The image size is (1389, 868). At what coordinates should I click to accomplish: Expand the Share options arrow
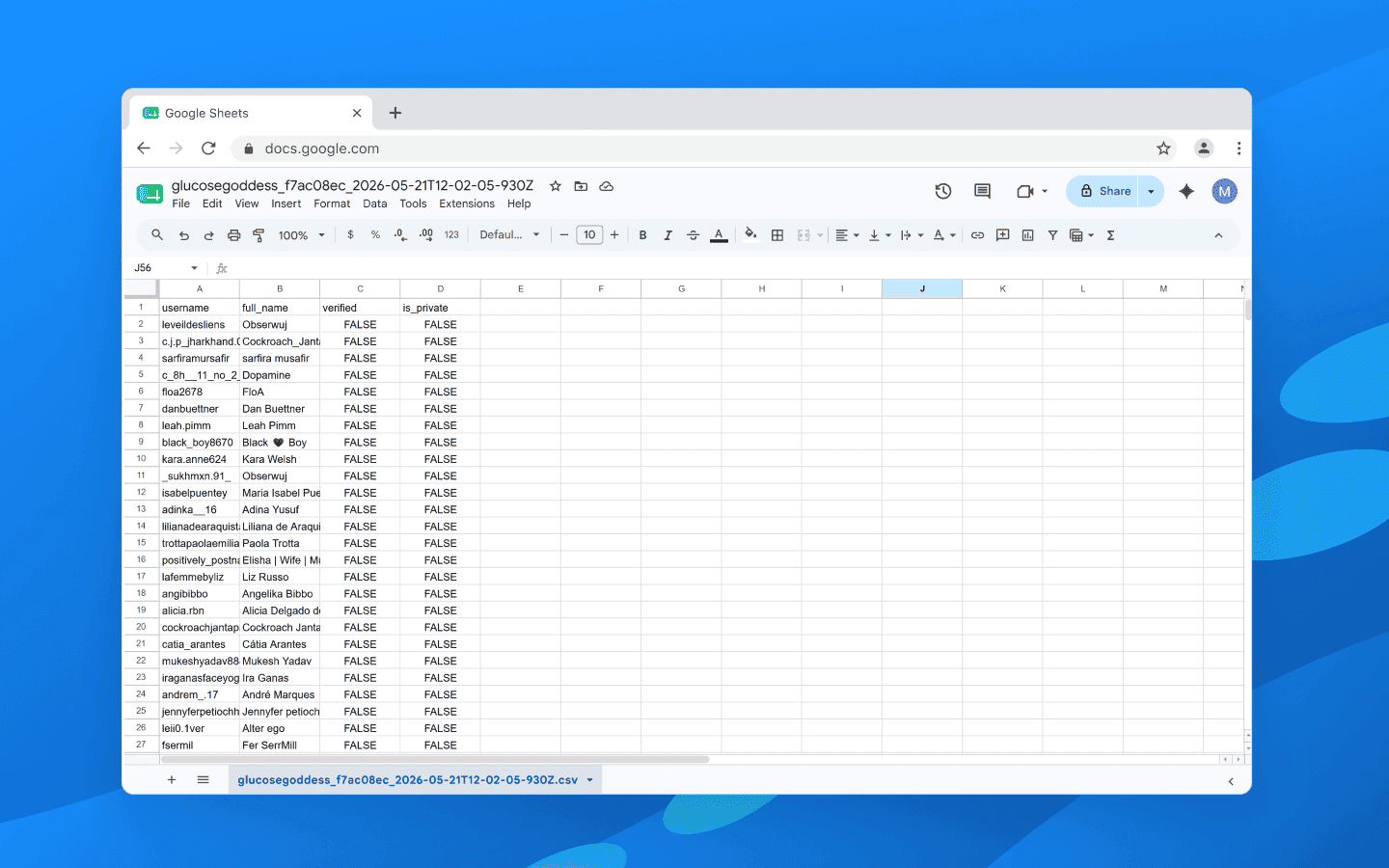pyautogui.click(x=1151, y=191)
